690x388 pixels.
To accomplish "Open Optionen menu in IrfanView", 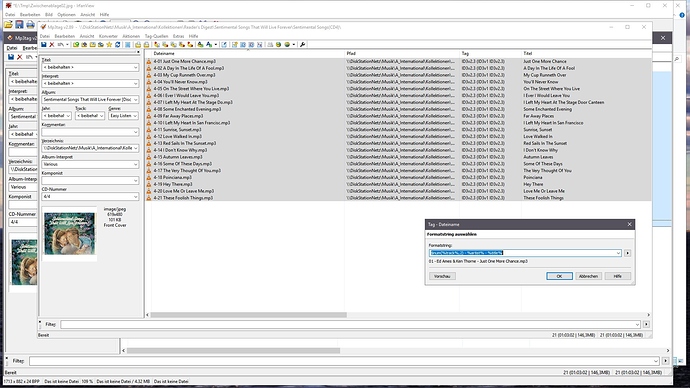I will click(66, 15).
